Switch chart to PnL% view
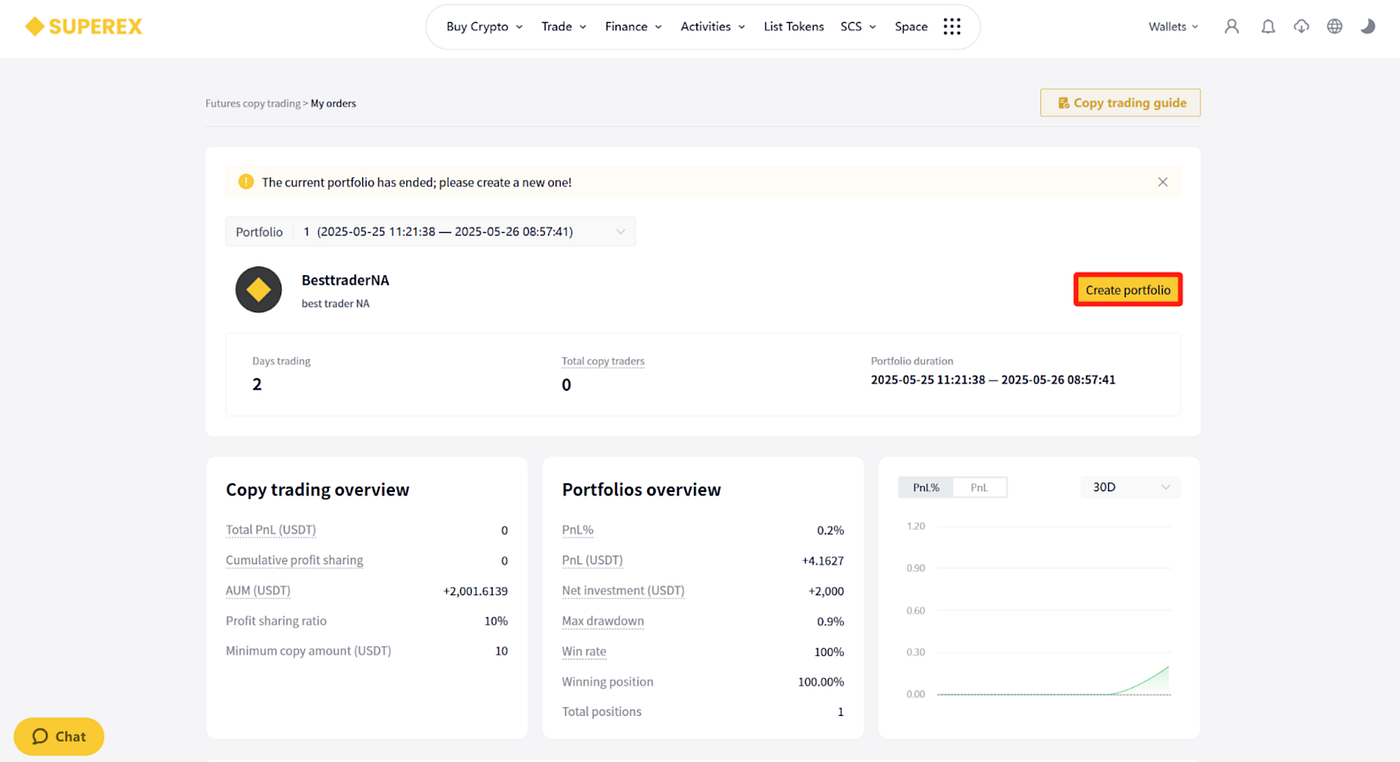The image size is (1400, 762). [x=926, y=487]
